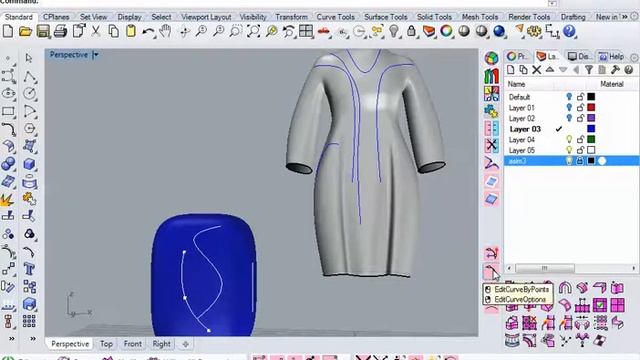Open Help with the blue question mark
Viewport: 640px width, 360px height.
coord(569,31)
